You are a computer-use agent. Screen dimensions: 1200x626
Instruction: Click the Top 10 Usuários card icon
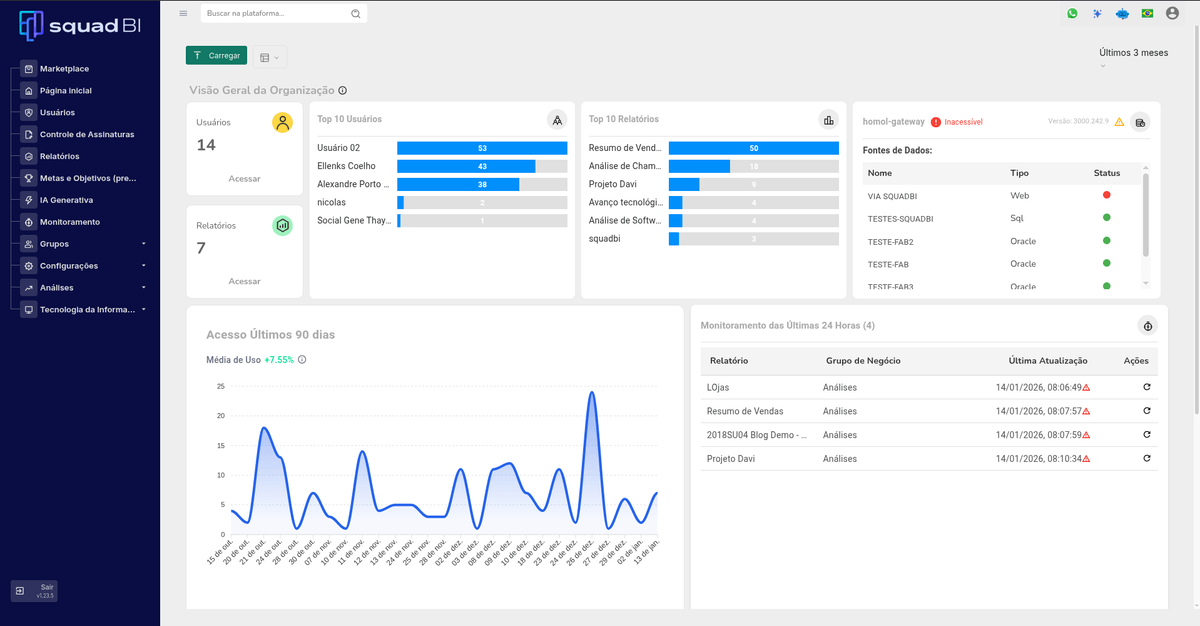pyautogui.click(x=556, y=120)
